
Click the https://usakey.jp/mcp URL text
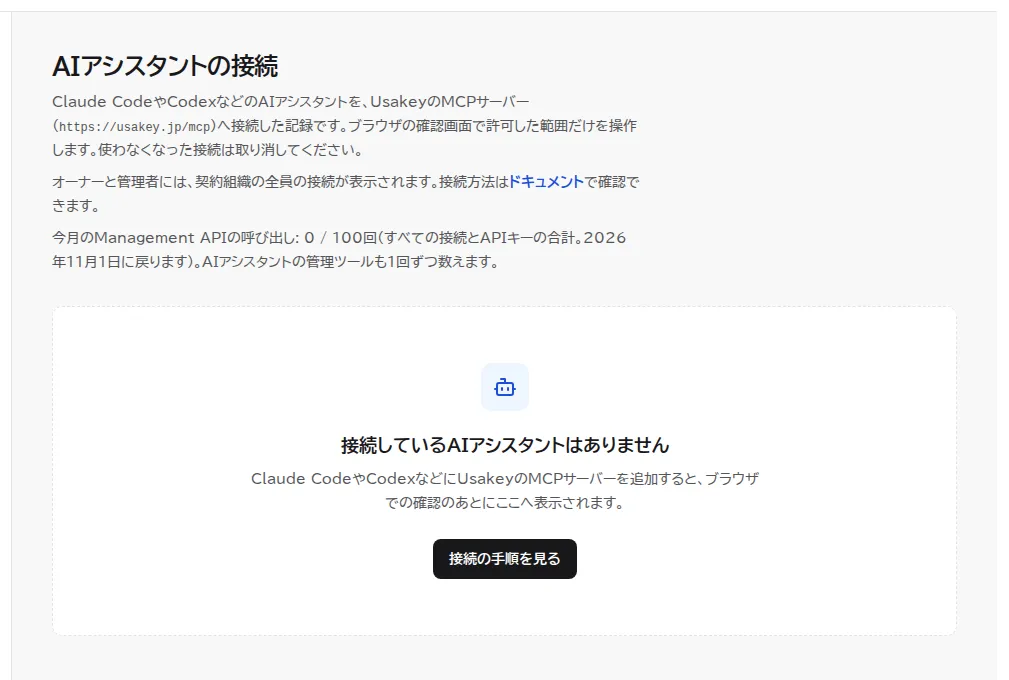click(134, 126)
